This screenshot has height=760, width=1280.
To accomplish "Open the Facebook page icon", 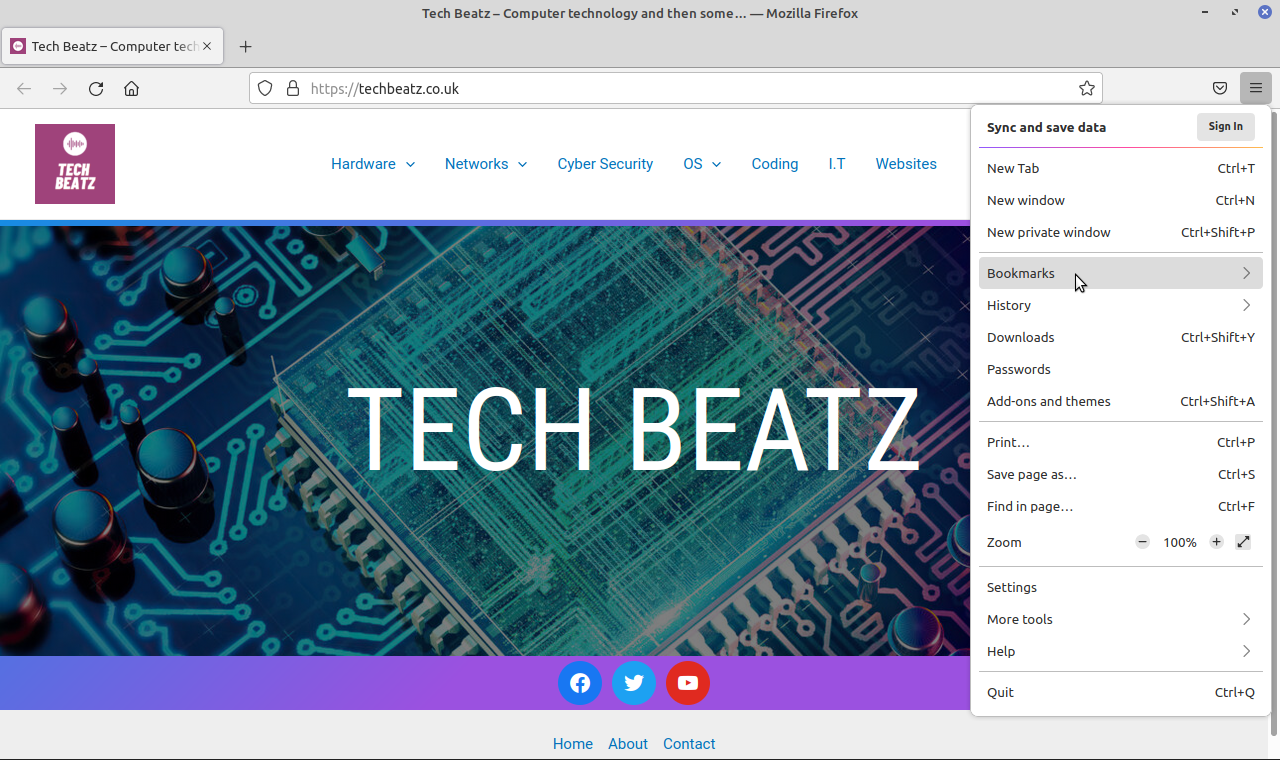I will click(x=580, y=683).
